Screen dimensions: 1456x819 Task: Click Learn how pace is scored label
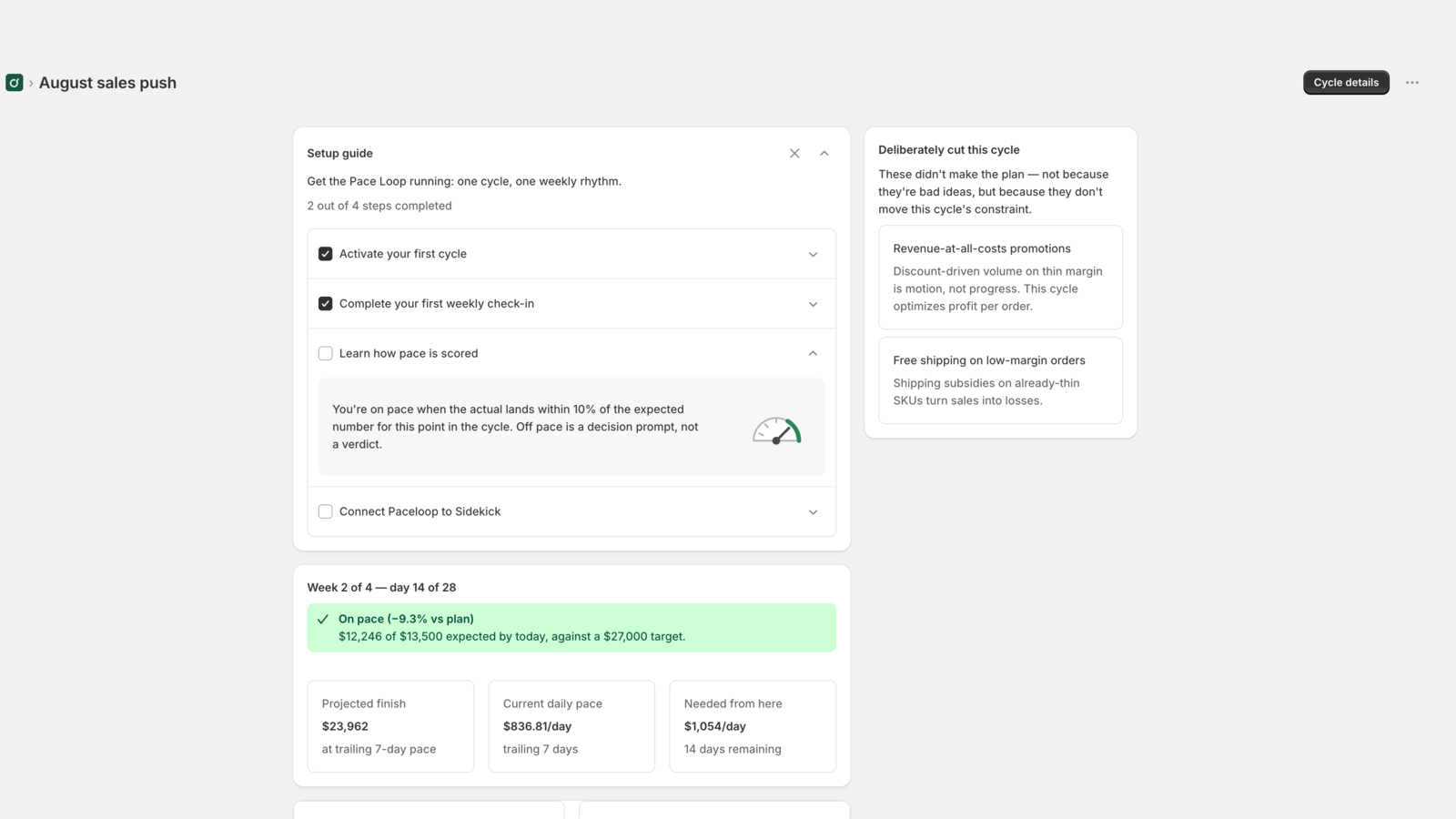pyautogui.click(x=409, y=353)
